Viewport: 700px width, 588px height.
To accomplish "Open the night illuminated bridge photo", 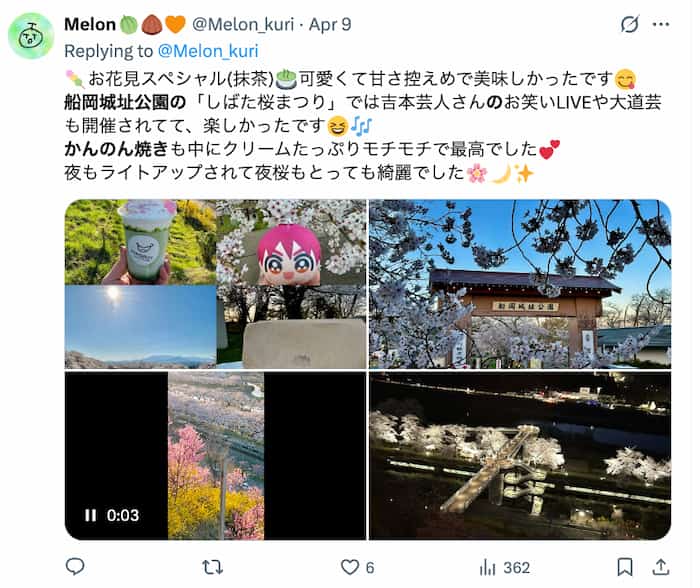I will coord(520,455).
